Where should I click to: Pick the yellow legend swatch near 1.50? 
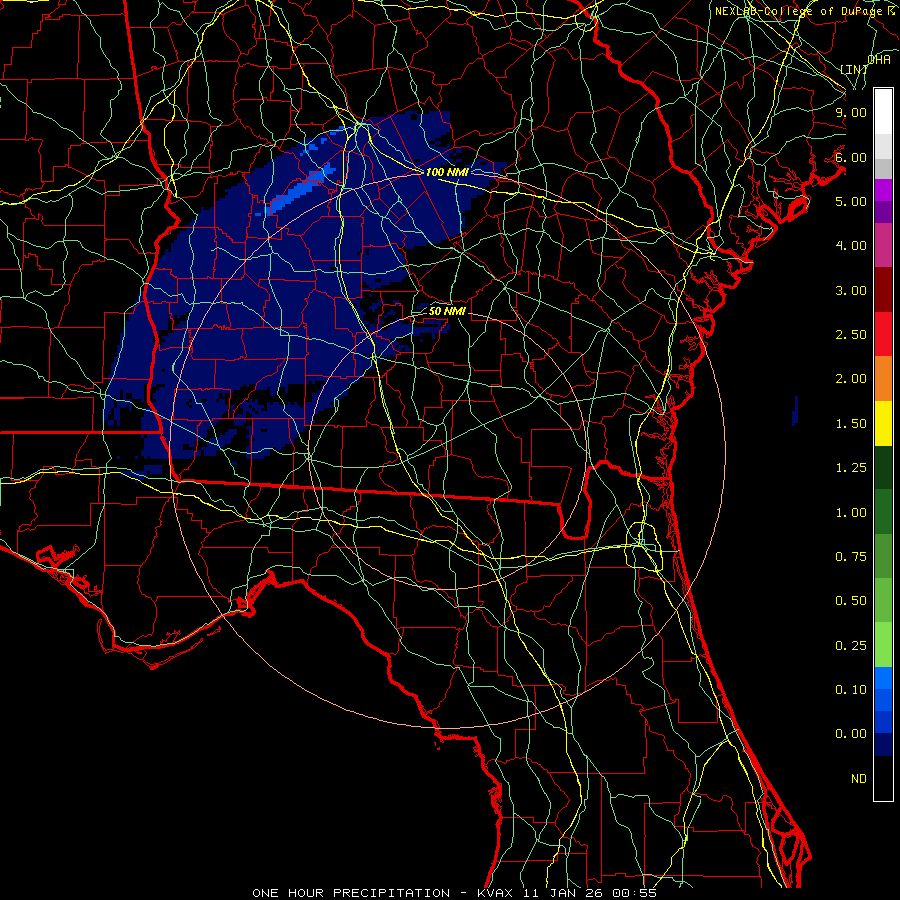883,423
